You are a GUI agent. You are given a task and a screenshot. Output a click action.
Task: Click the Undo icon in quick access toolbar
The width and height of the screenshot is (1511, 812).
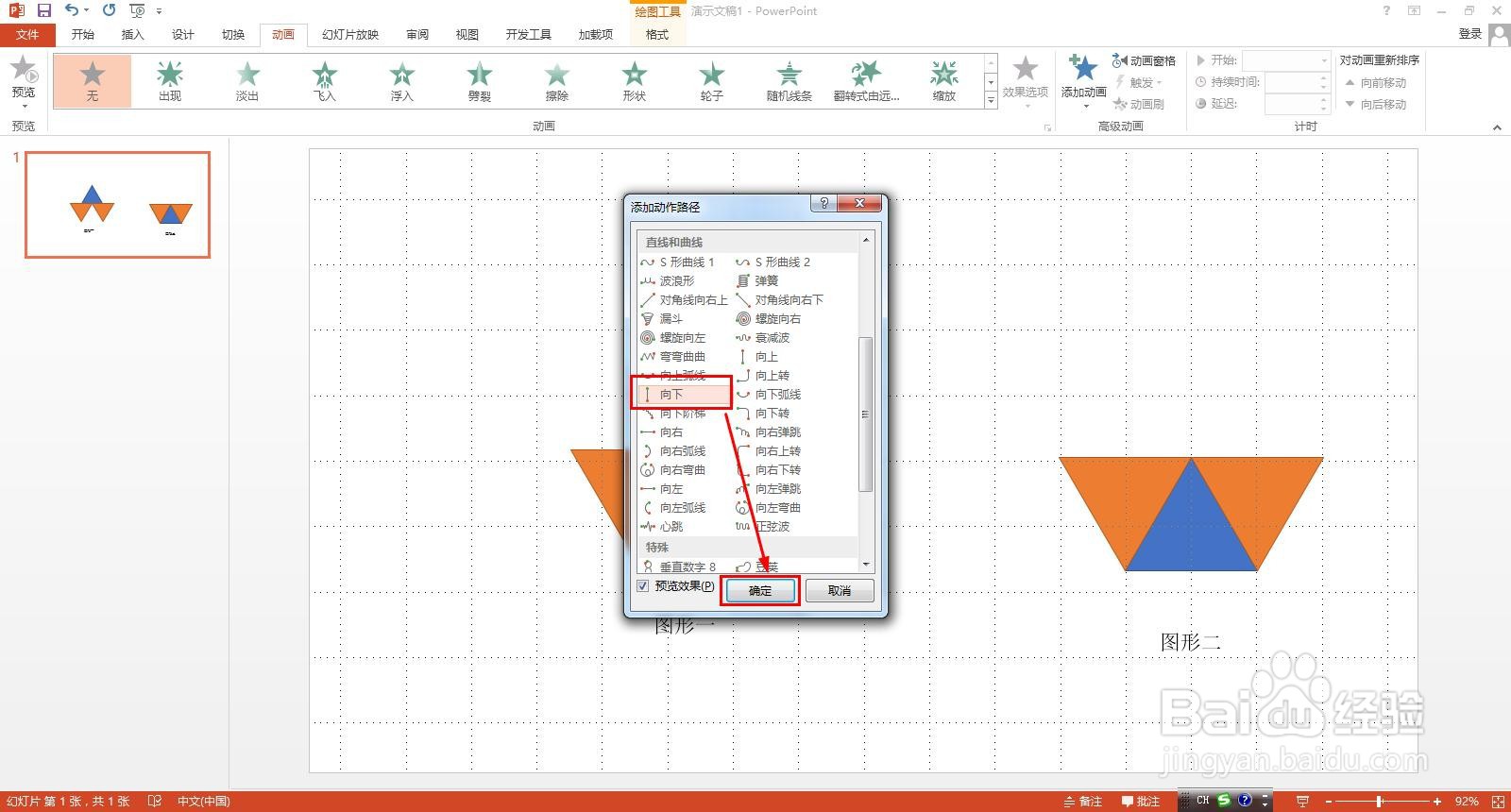point(72,10)
